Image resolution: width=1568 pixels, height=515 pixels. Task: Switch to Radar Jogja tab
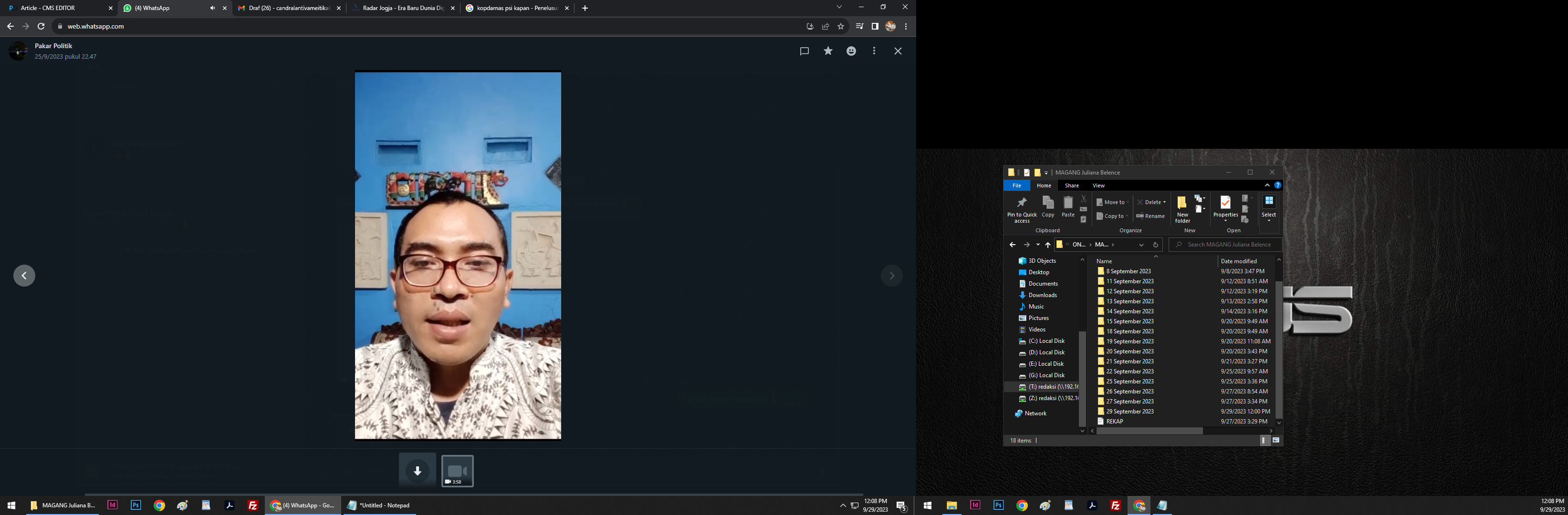click(403, 8)
